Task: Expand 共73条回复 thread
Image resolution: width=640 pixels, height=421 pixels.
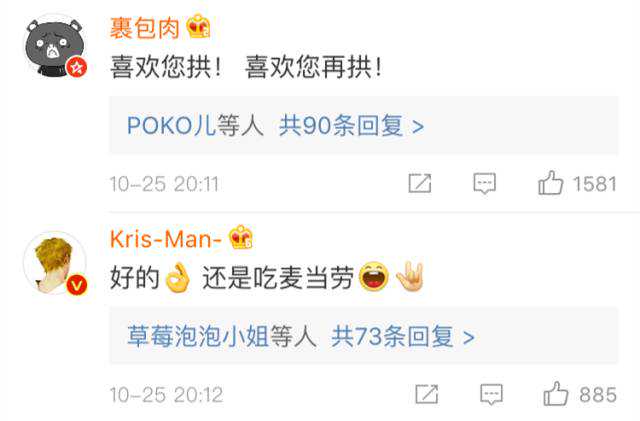Action: click(402, 337)
